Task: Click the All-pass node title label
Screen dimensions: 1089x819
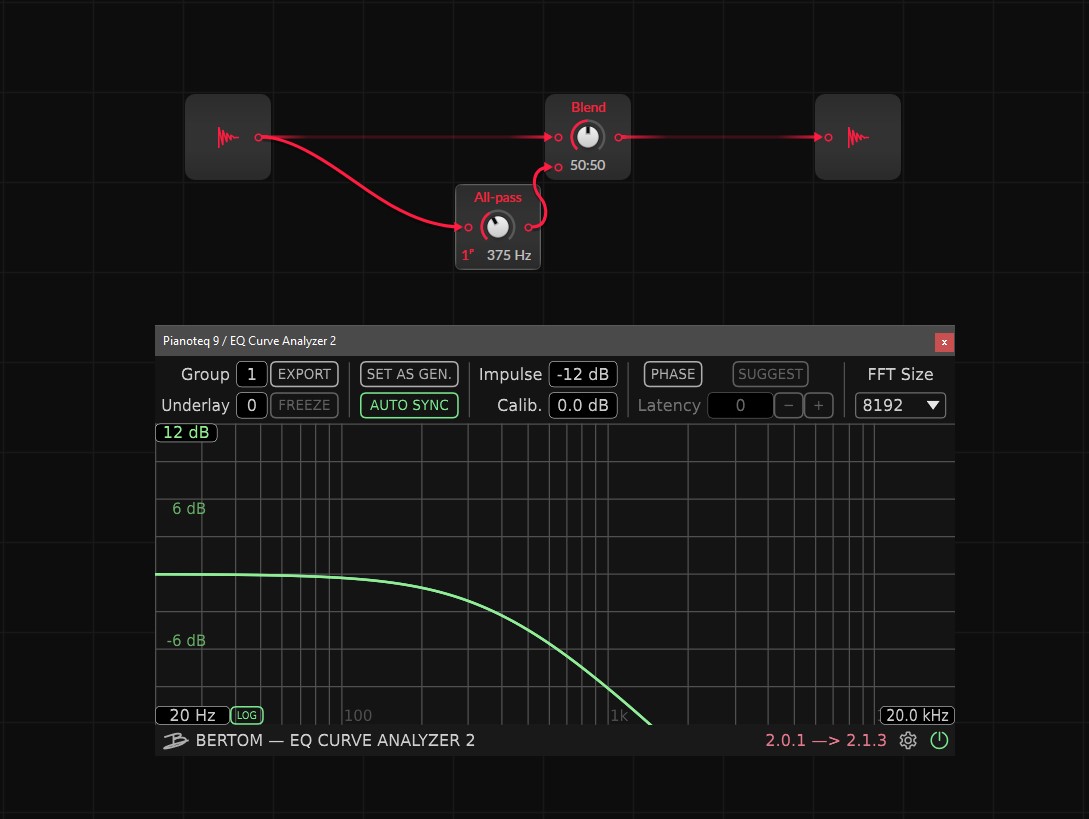Action: (x=498, y=197)
